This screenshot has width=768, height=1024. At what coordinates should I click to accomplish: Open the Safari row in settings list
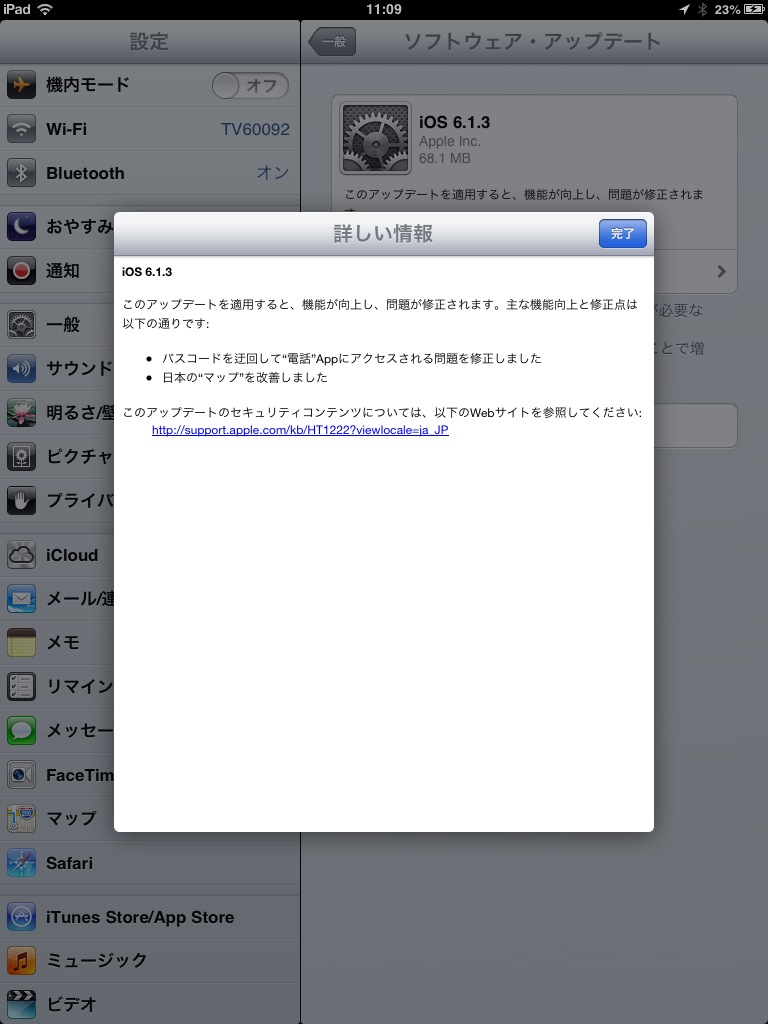(150, 863)
